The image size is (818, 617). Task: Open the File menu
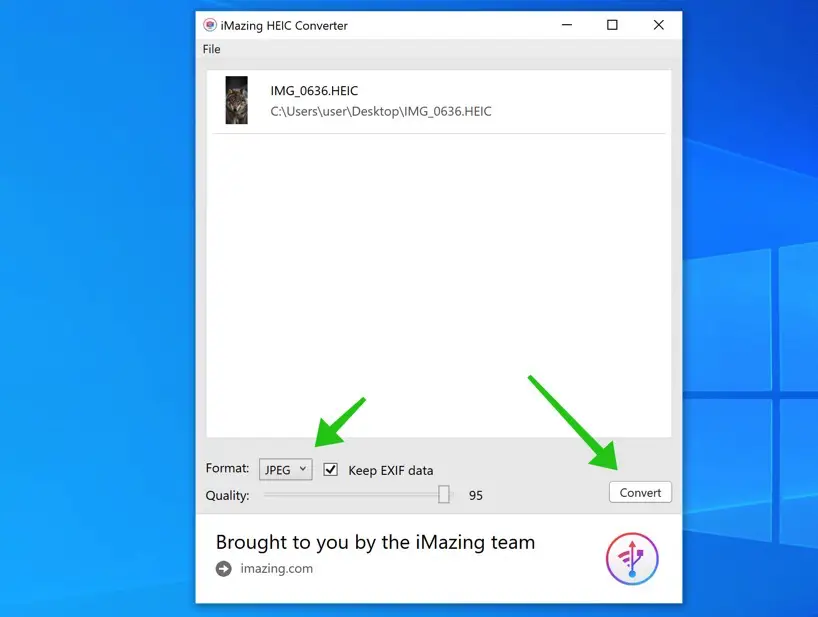point(211,49)
